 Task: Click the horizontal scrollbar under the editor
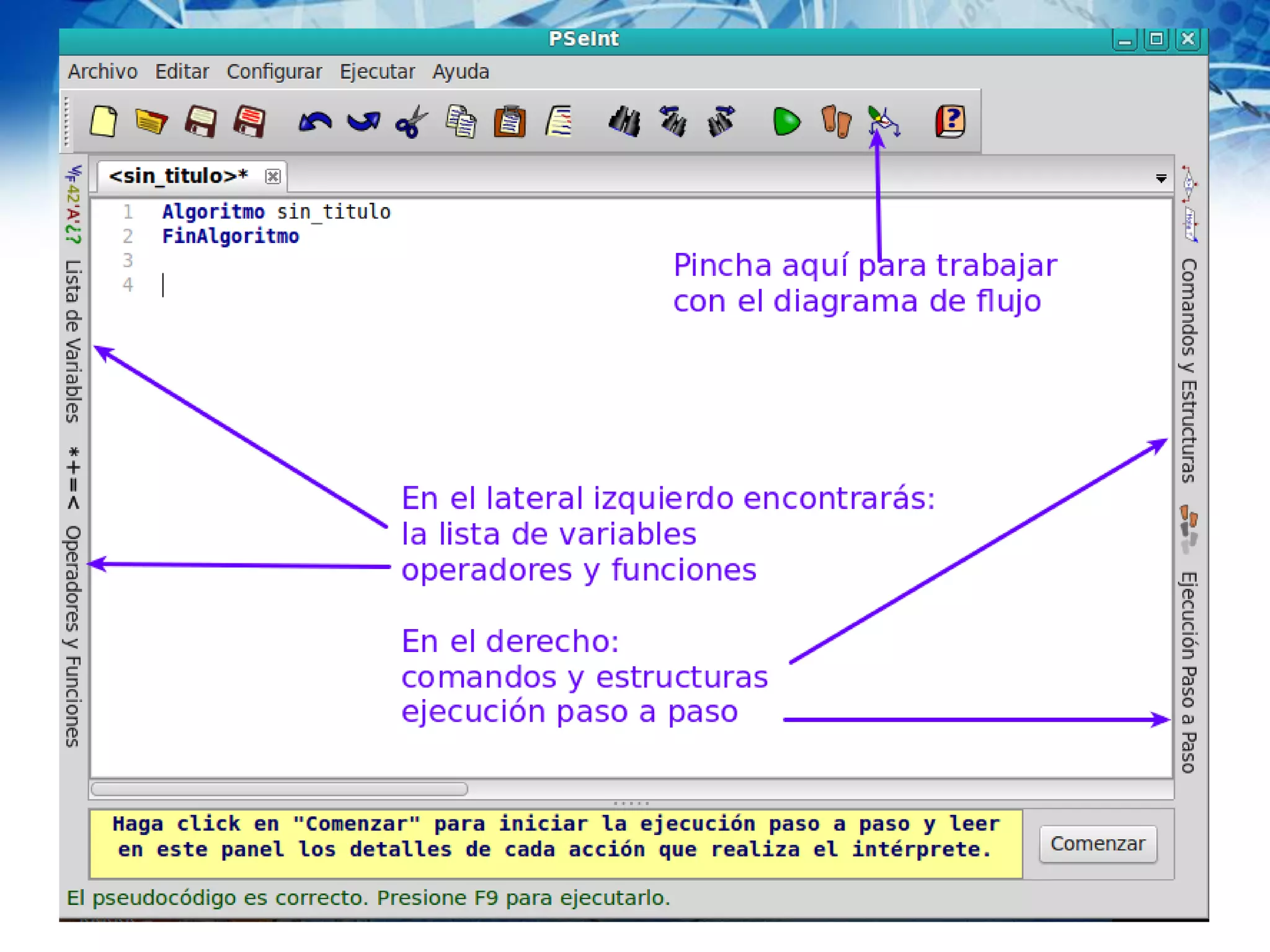(x=279, y=789)
